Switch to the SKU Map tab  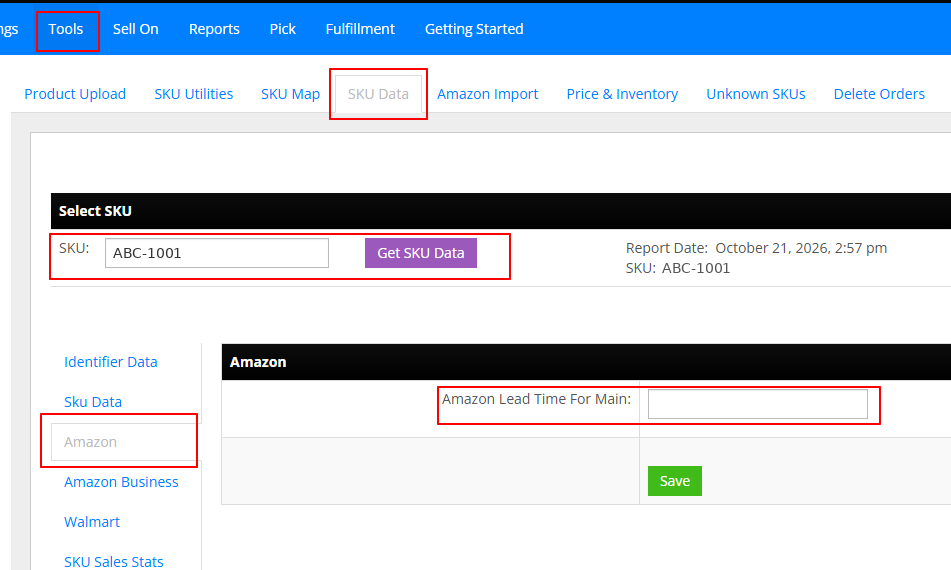291,94
